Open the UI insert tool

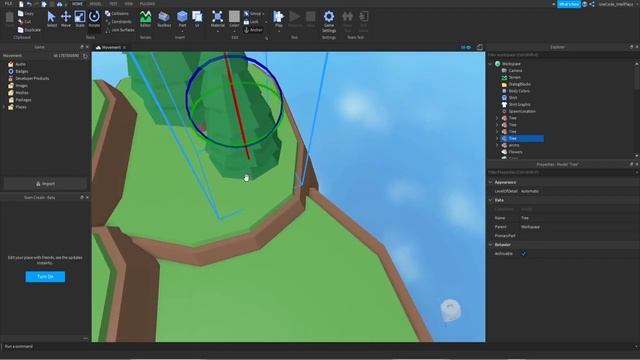point(197,19)
